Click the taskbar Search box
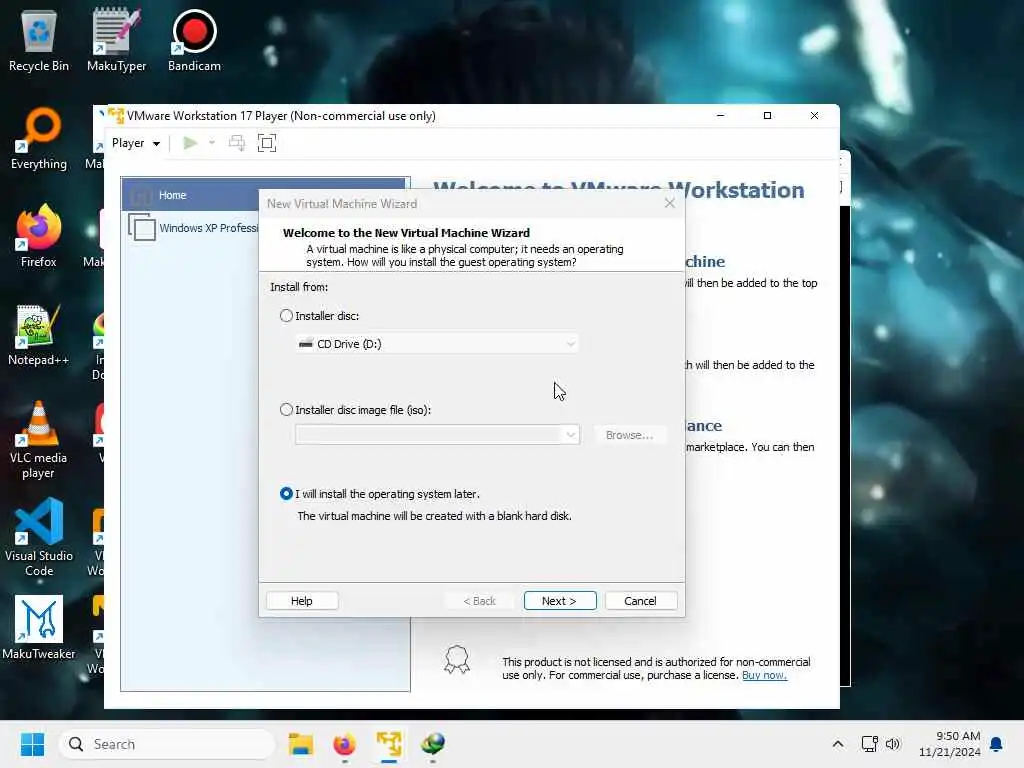Screen dimensions: 1024x768 coord(167,744)
